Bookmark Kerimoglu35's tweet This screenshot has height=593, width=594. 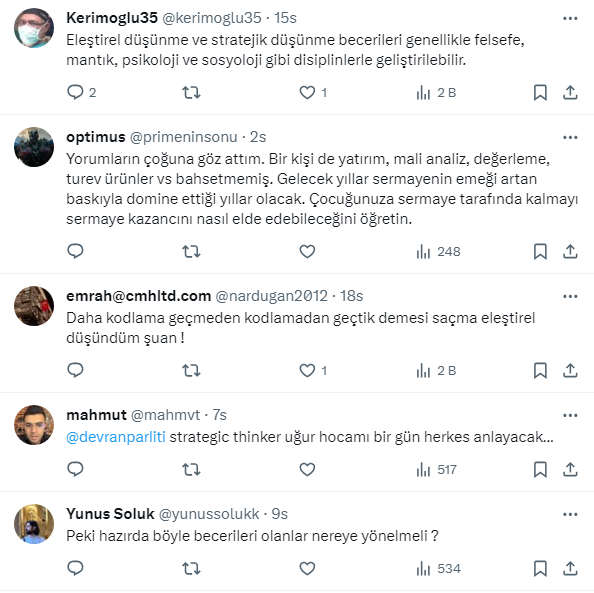(540, 92)
